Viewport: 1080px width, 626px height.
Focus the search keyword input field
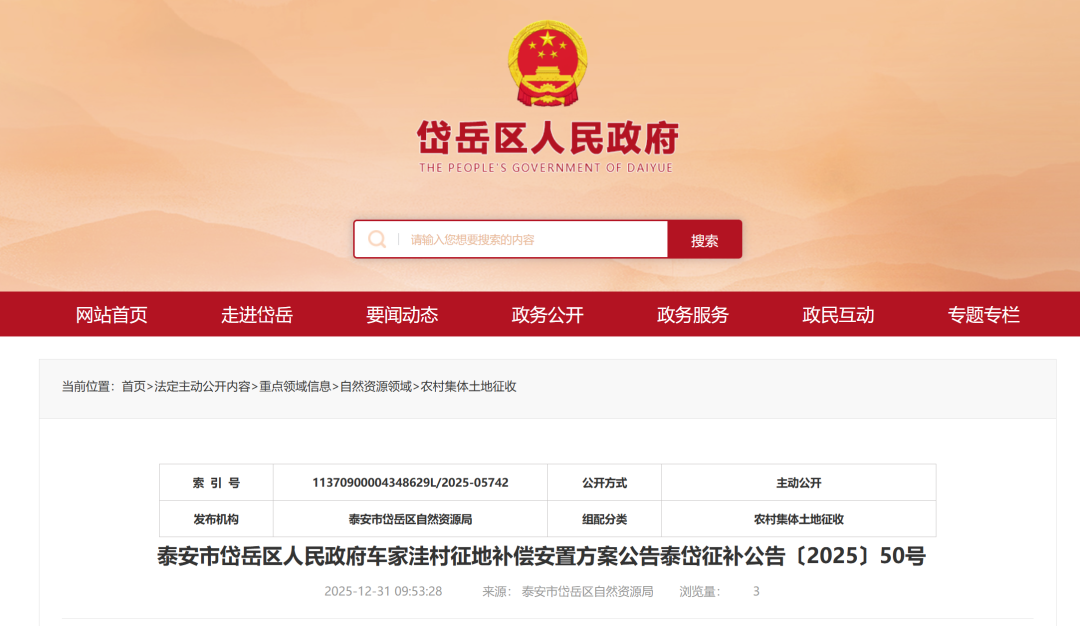530,240
